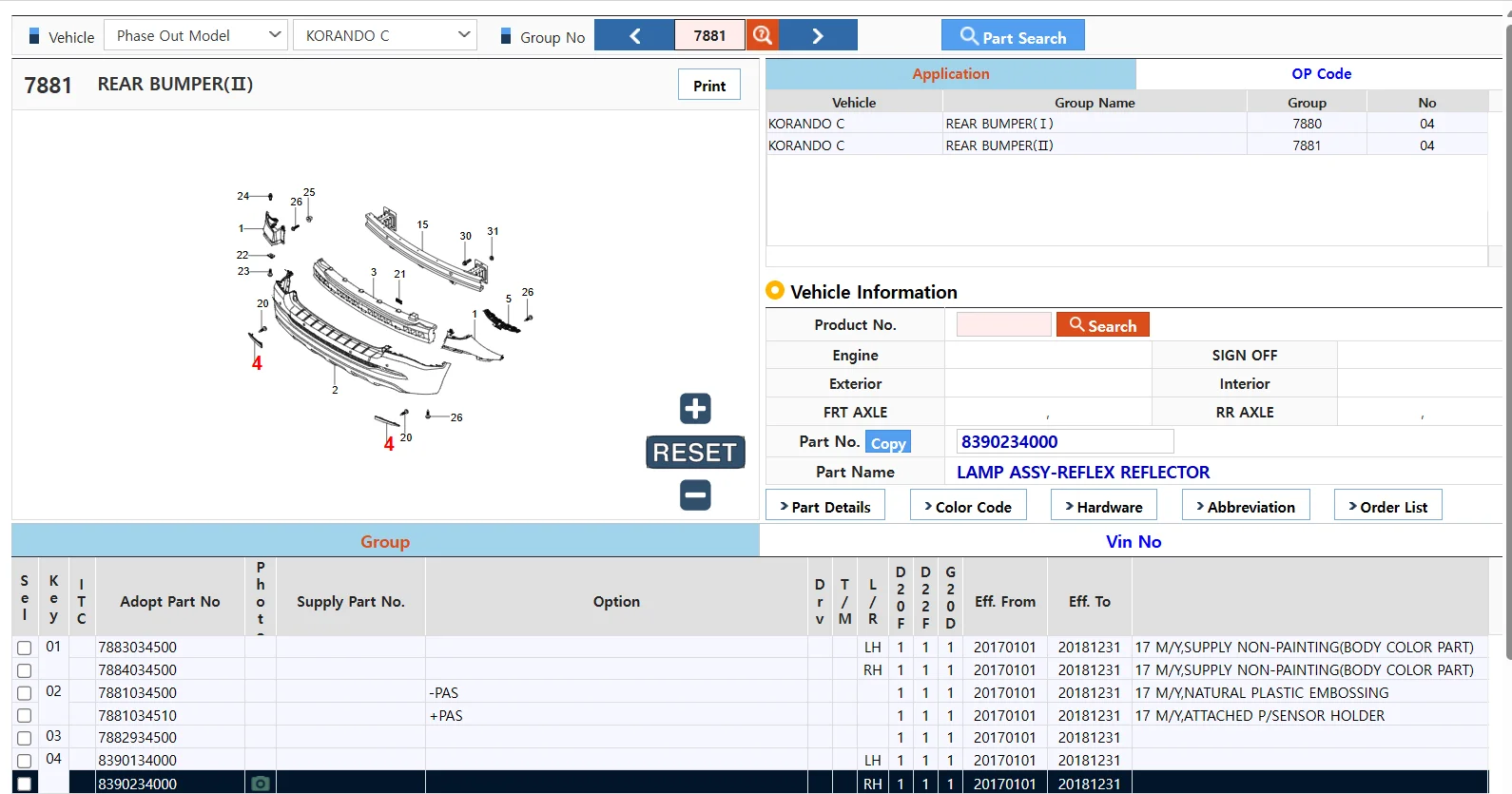Go to previous group number arrow
Viewport: 1512px width, 794px height.
pyautogui.click(x=634, y=35)
